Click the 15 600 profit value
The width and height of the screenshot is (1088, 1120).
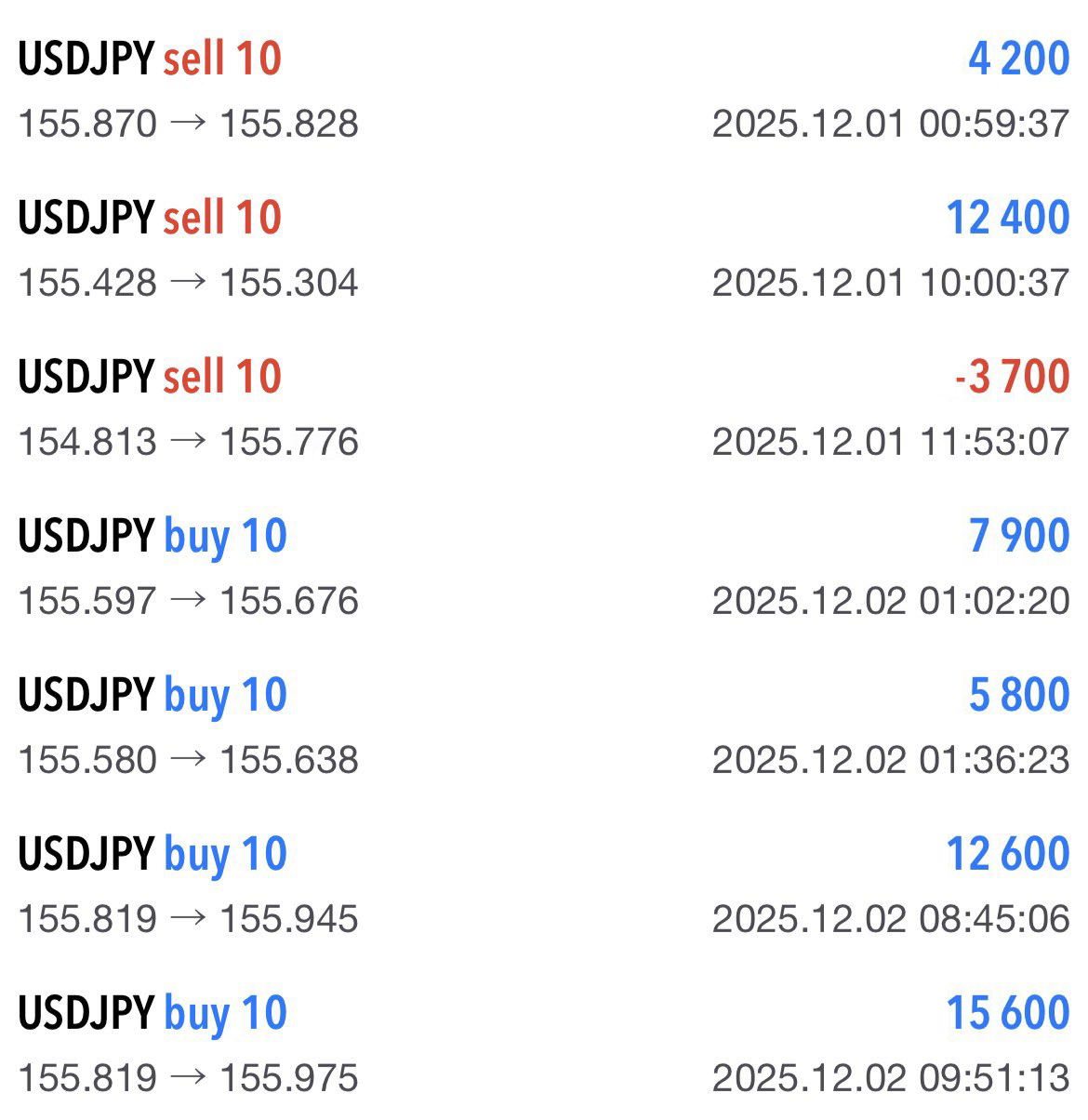point(1007,1013)
